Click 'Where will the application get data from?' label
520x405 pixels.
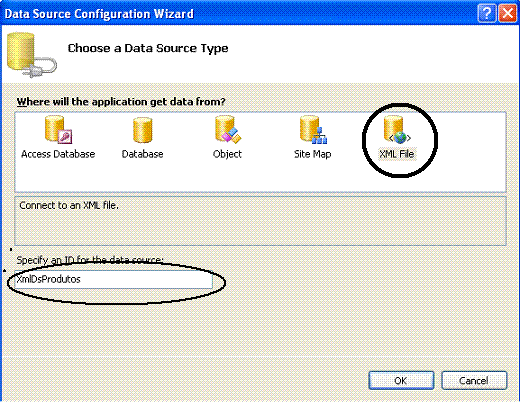coord(121,102)
